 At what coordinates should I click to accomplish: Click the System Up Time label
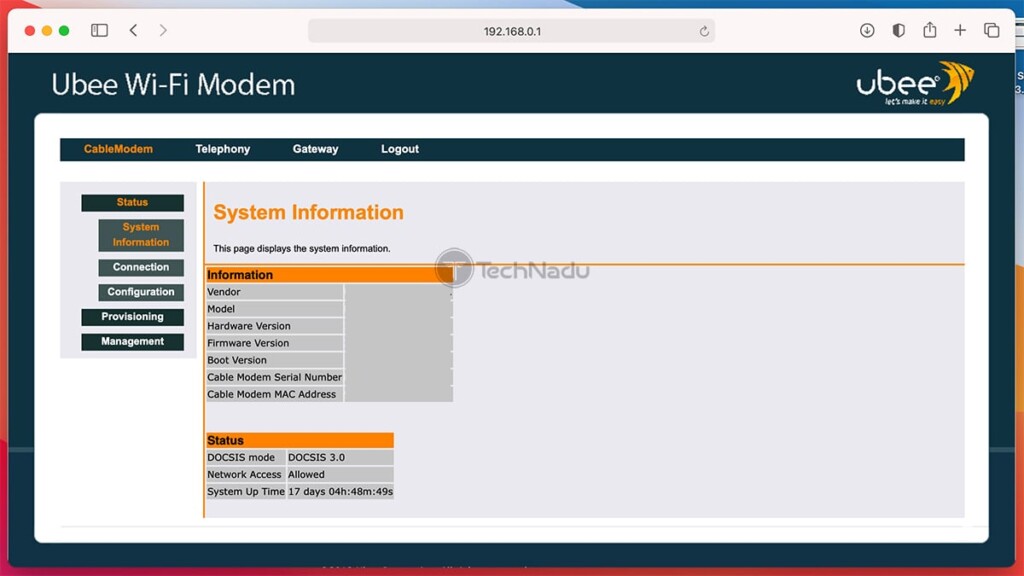click(246, 491)
